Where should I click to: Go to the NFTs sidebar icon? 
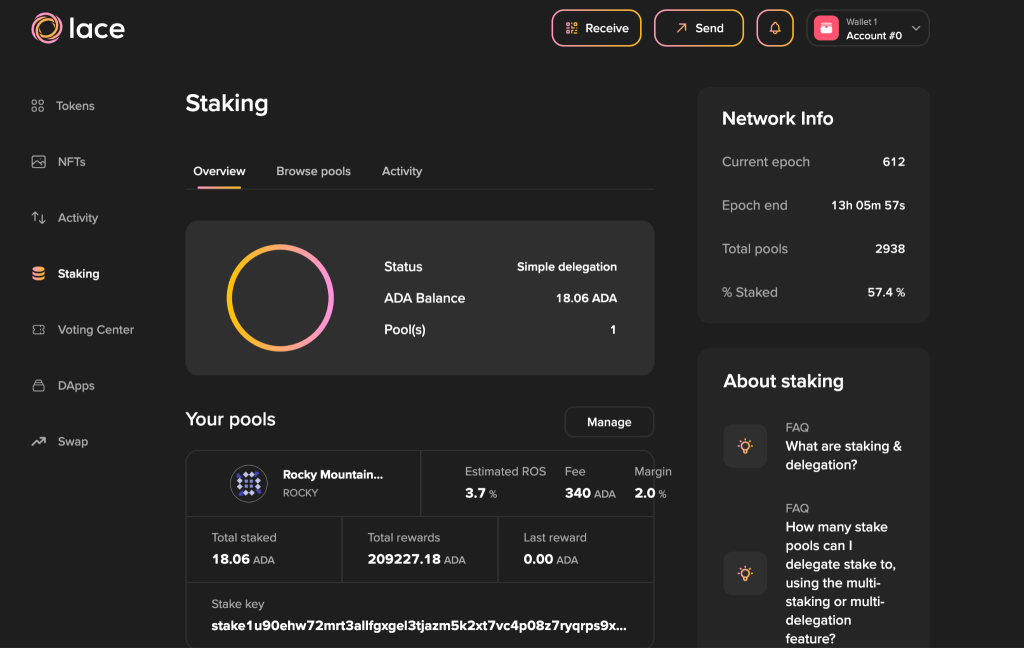click(38, 162)
